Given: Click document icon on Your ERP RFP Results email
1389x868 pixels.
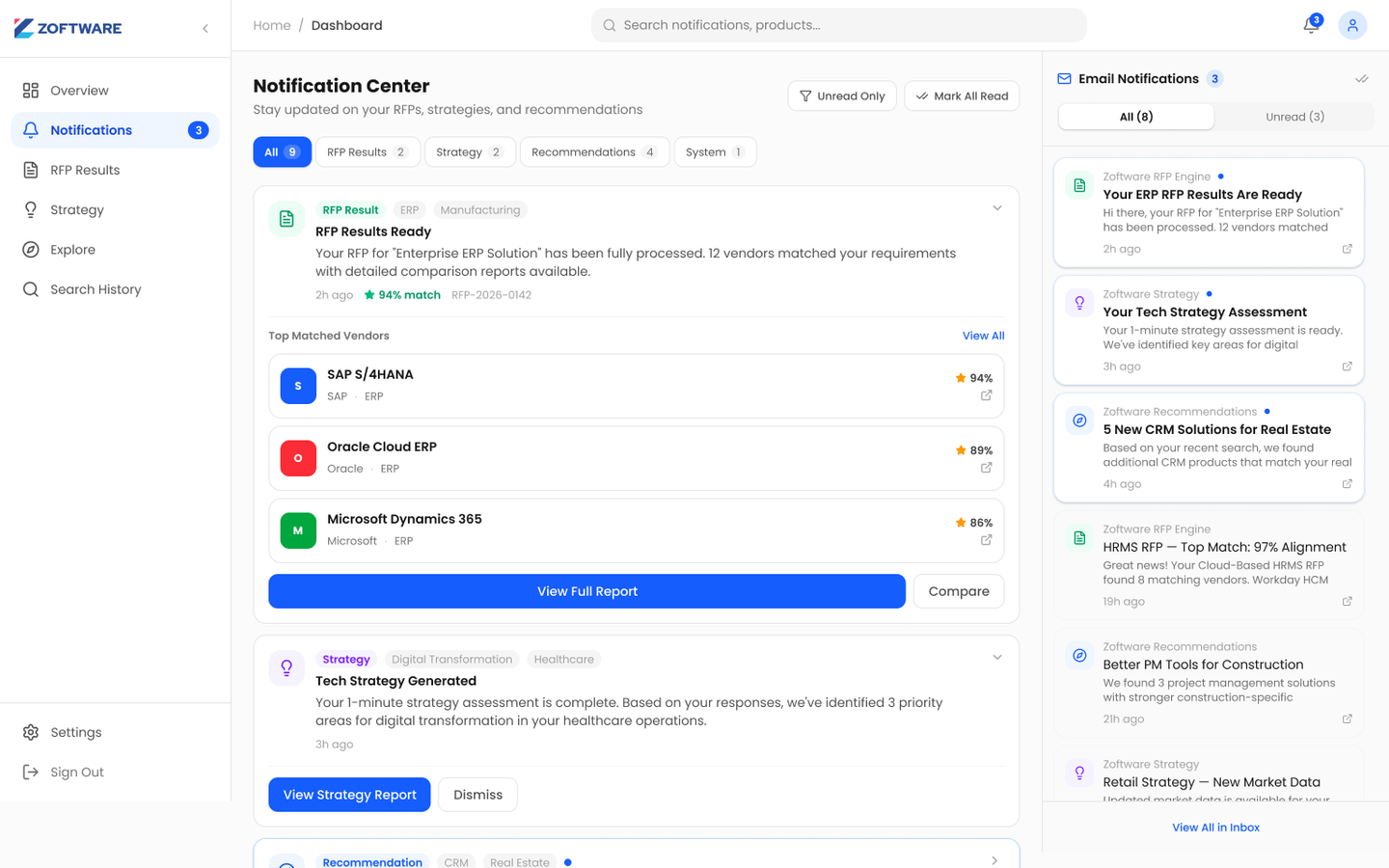Looking at the screenshot, I should coord(1079,185).
